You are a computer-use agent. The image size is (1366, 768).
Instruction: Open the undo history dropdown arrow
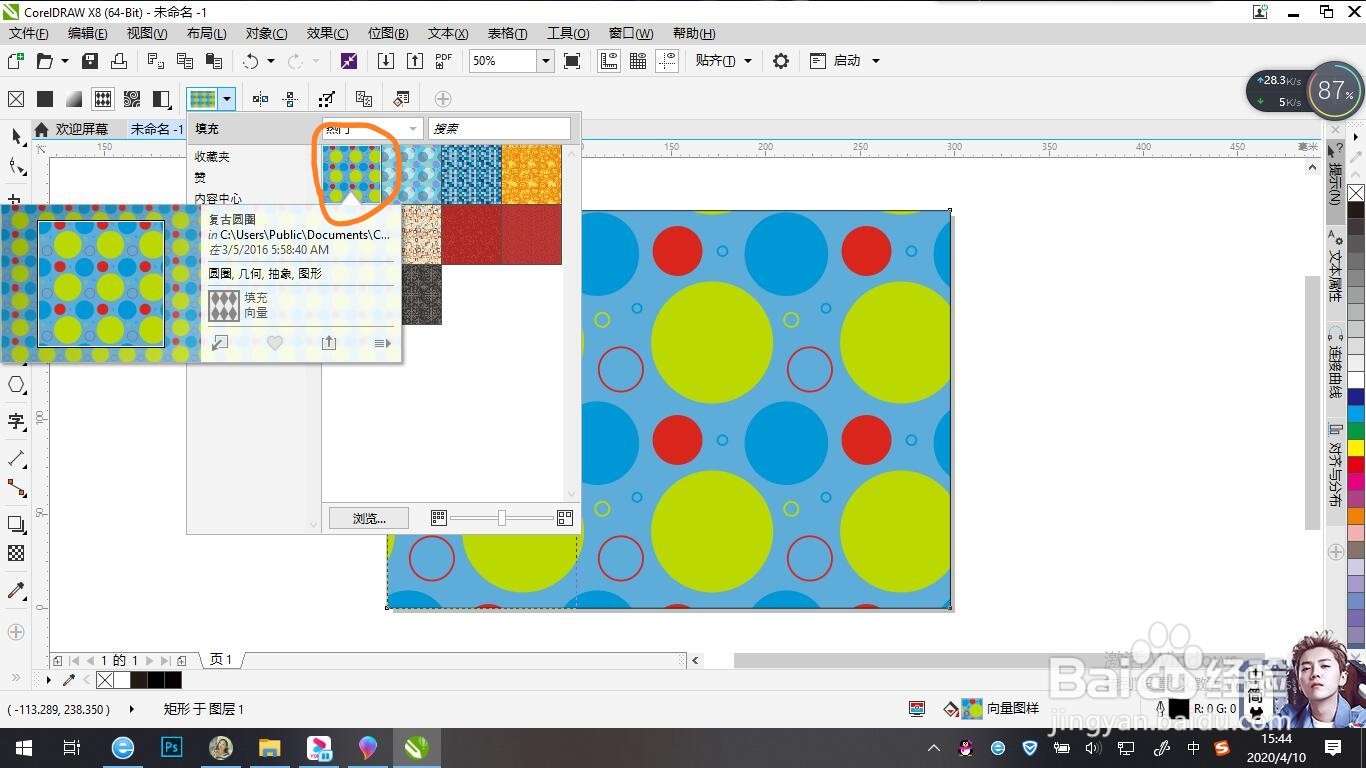270,61
